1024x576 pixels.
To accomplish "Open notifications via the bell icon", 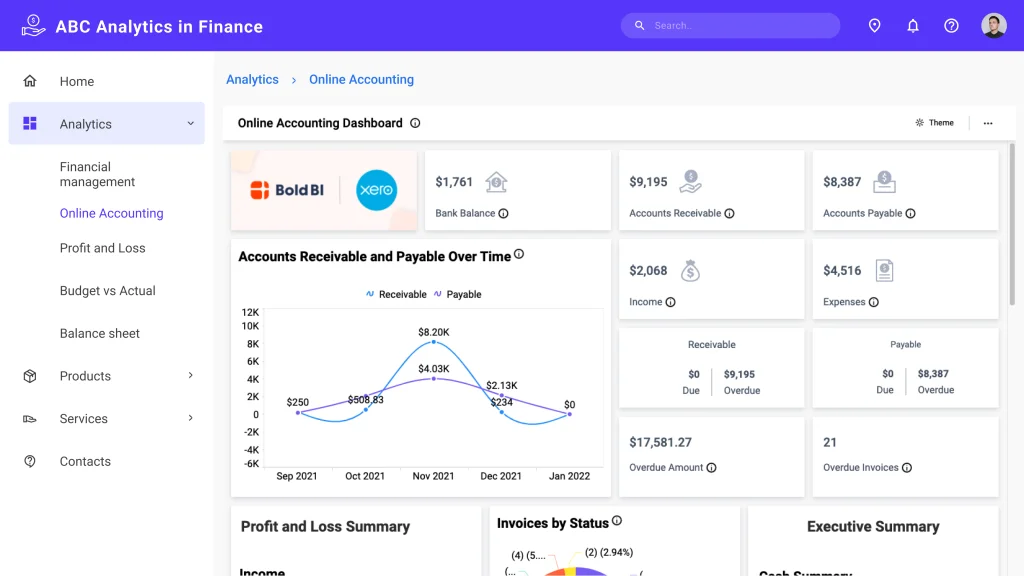I will (x=913, y=25).
